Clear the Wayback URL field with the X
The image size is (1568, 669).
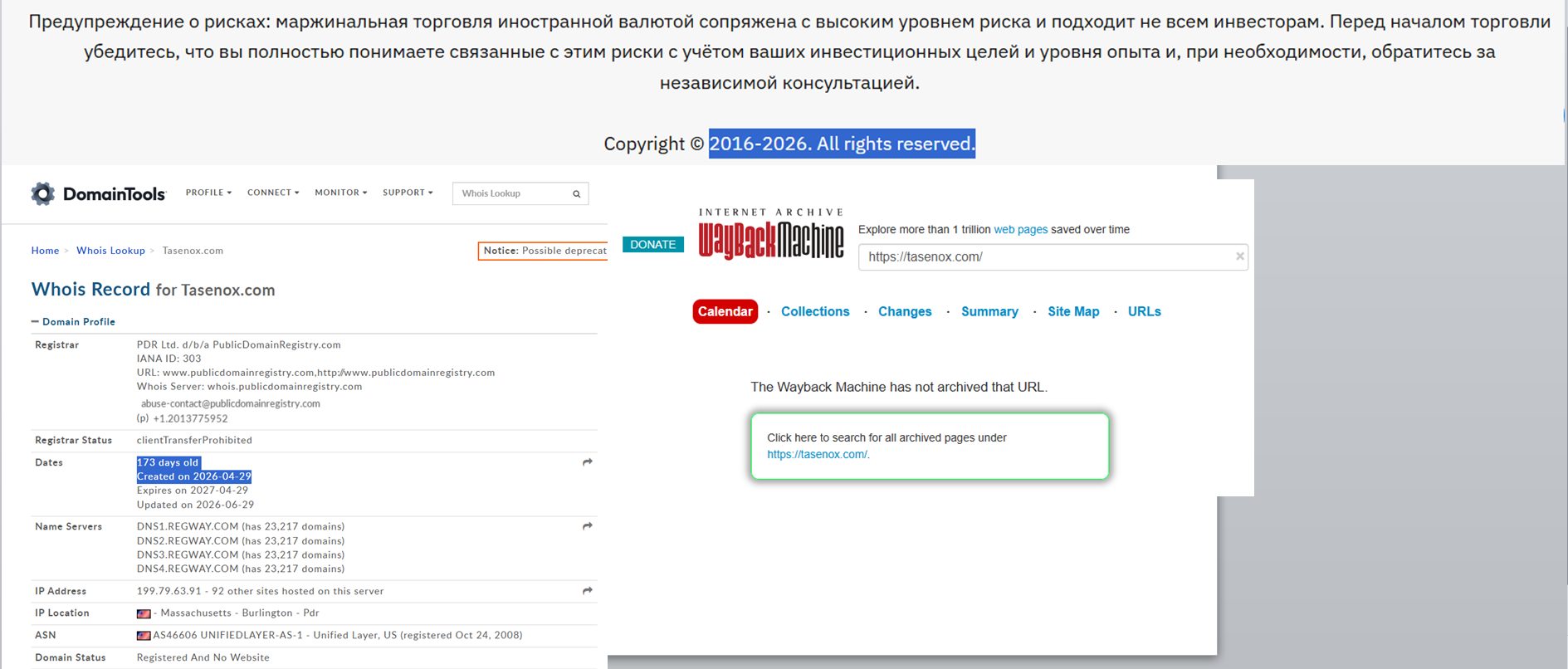tap(1240, 256)
